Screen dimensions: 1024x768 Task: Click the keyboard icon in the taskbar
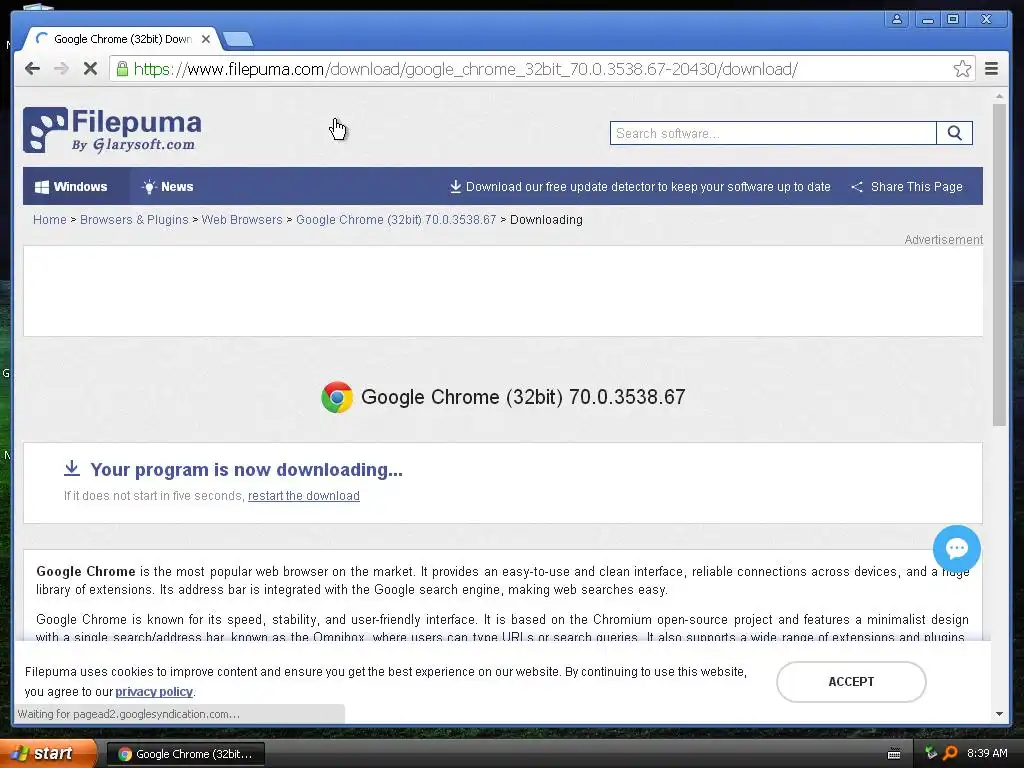[894, 754]
